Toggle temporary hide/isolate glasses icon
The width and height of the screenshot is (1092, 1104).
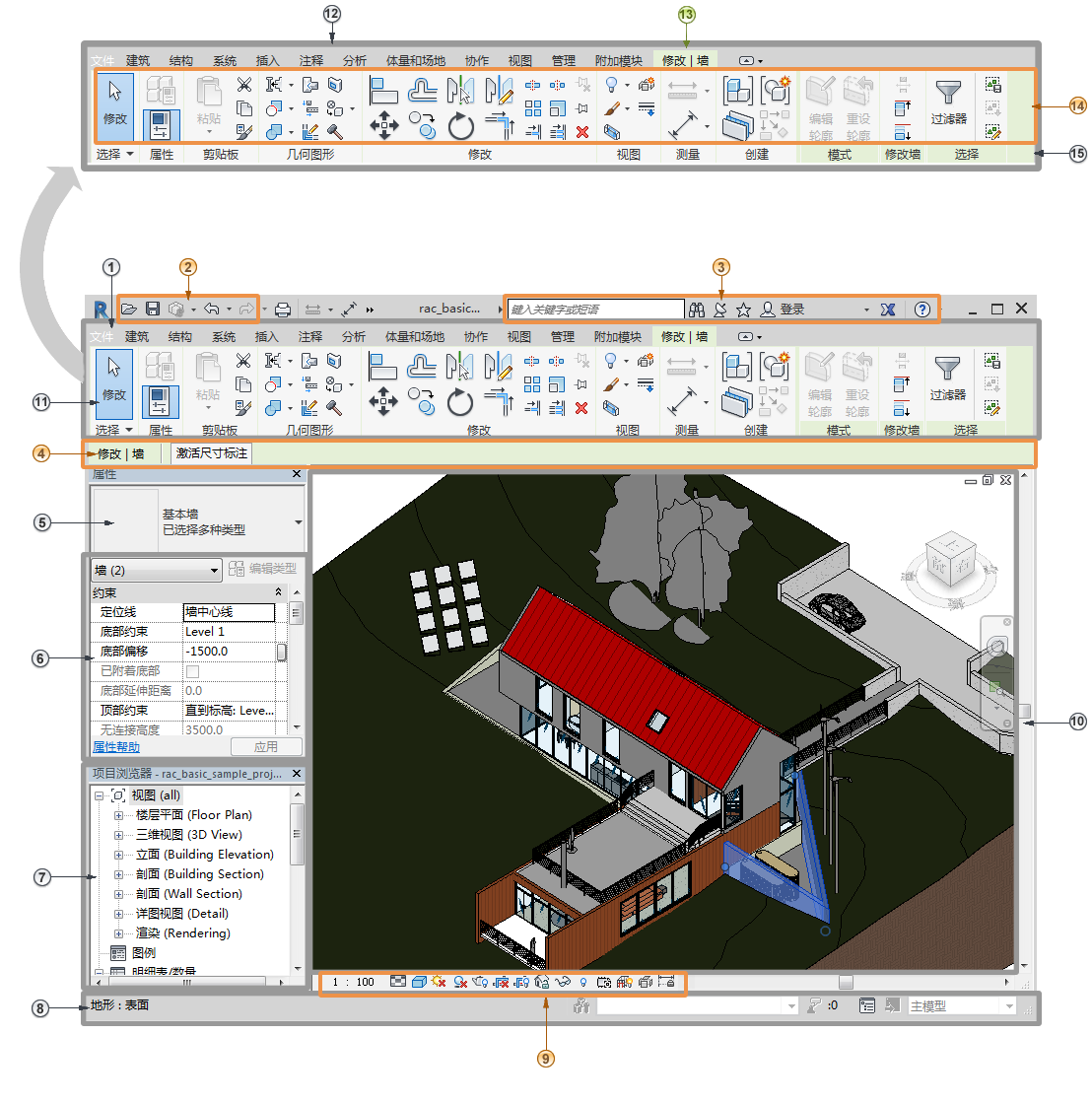tap(564, 981)
